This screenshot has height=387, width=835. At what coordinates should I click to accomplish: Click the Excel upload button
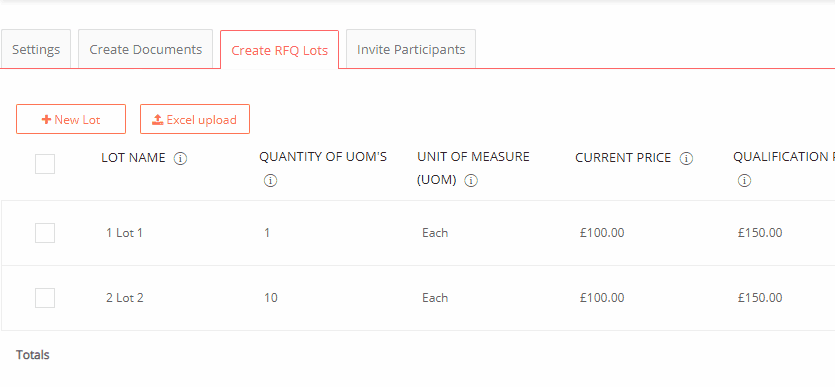coord(195,119)
